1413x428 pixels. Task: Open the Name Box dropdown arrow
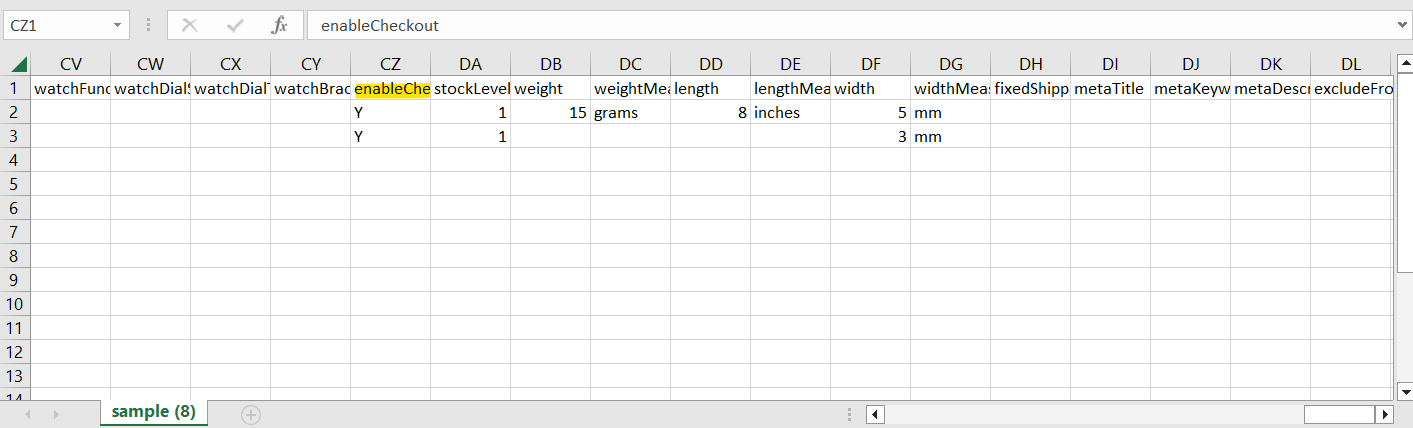point(118,25)
